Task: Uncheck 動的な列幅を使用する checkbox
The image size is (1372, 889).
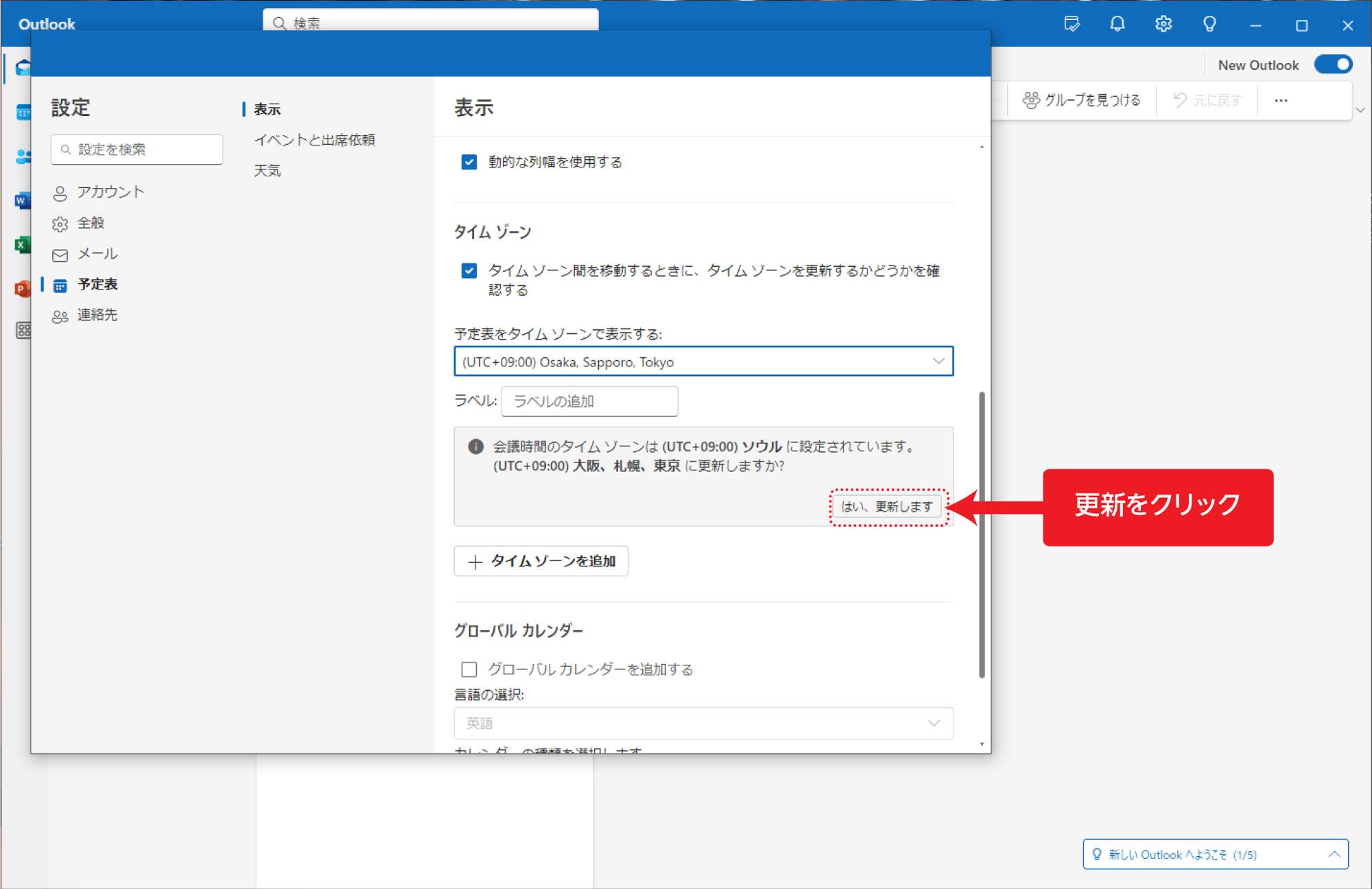Action: [469, 163]
